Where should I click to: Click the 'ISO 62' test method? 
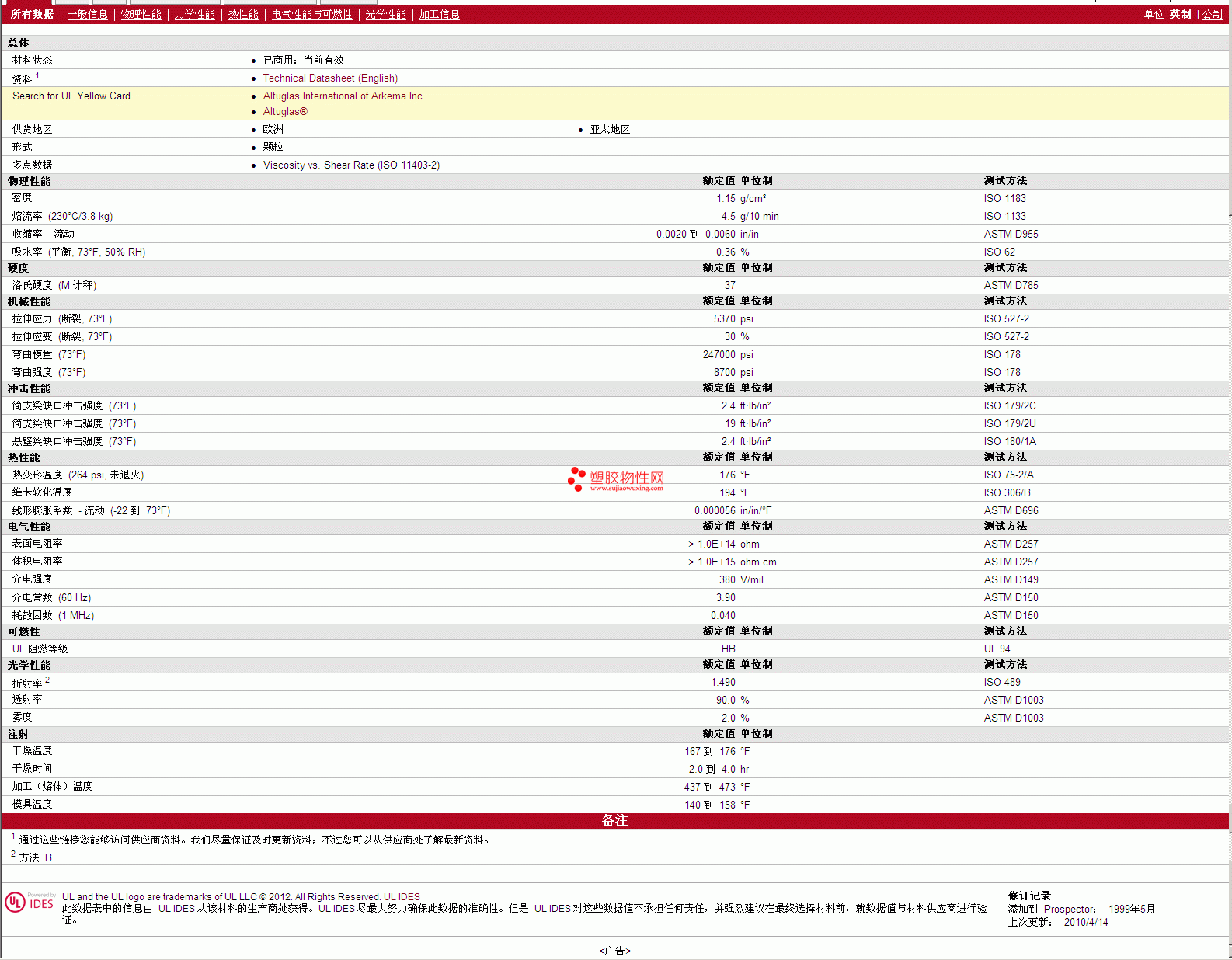tap(999, 252)
